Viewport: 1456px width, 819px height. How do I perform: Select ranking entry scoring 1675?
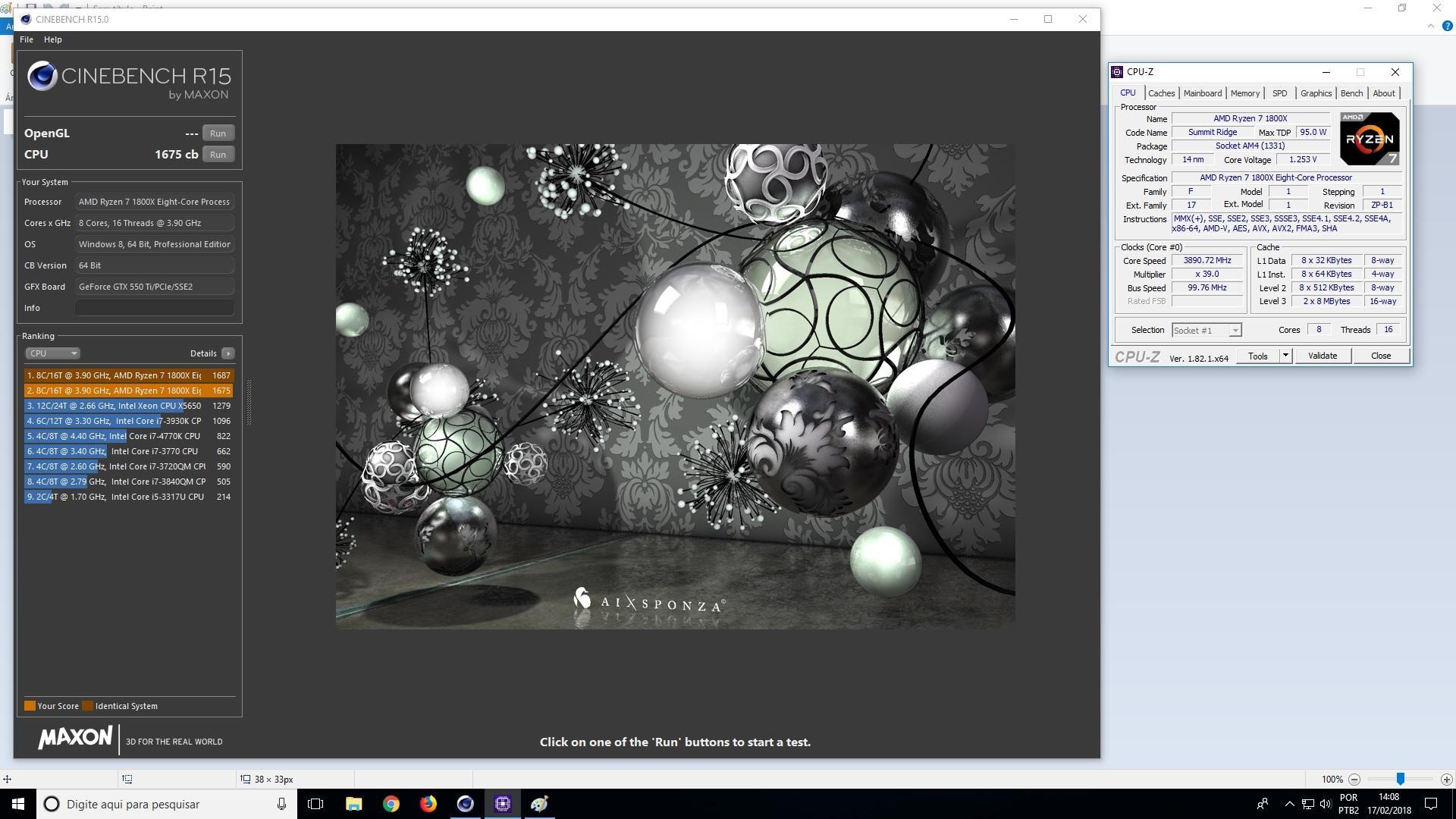point(128,391)
